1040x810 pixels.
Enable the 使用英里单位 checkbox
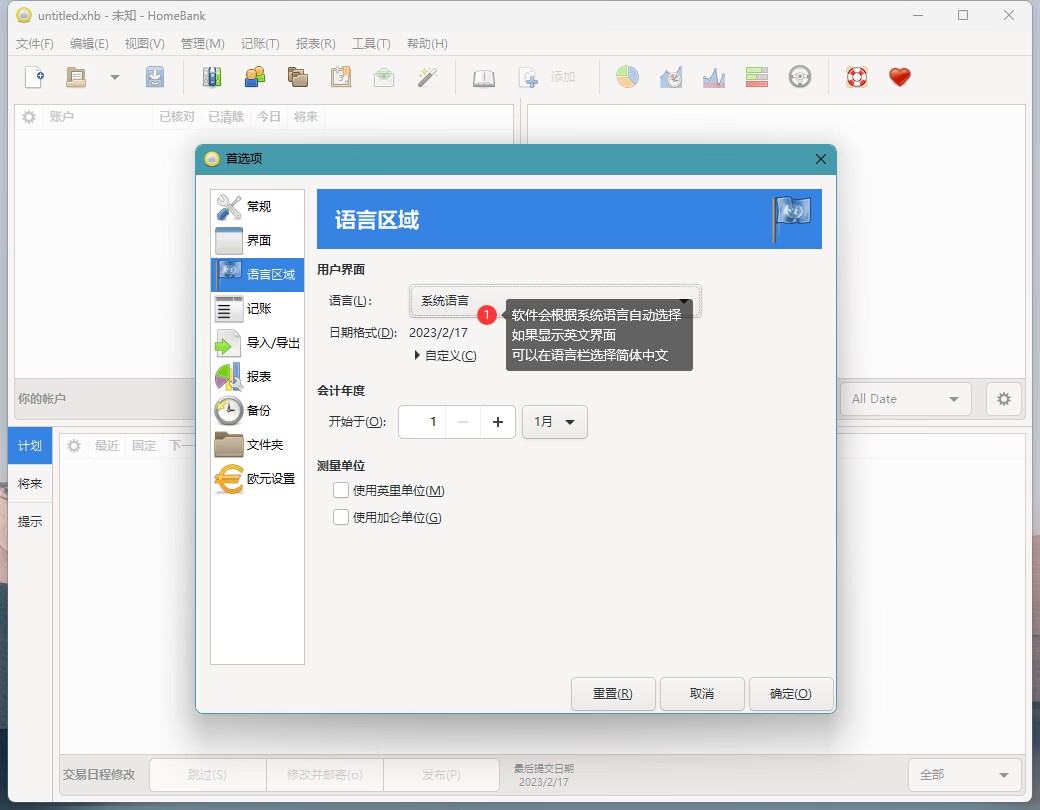pyautogui.click(x=341, y=490)
